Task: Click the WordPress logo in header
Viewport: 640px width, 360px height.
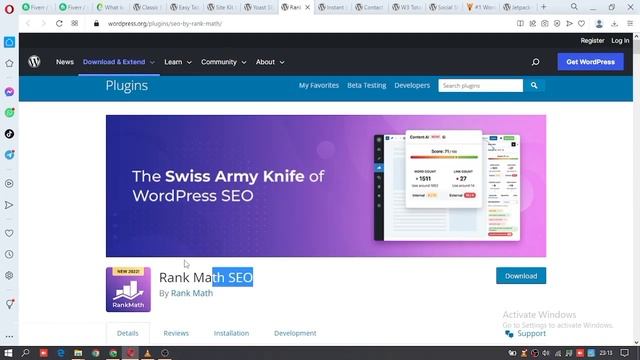Action: (x=34, y=62)
